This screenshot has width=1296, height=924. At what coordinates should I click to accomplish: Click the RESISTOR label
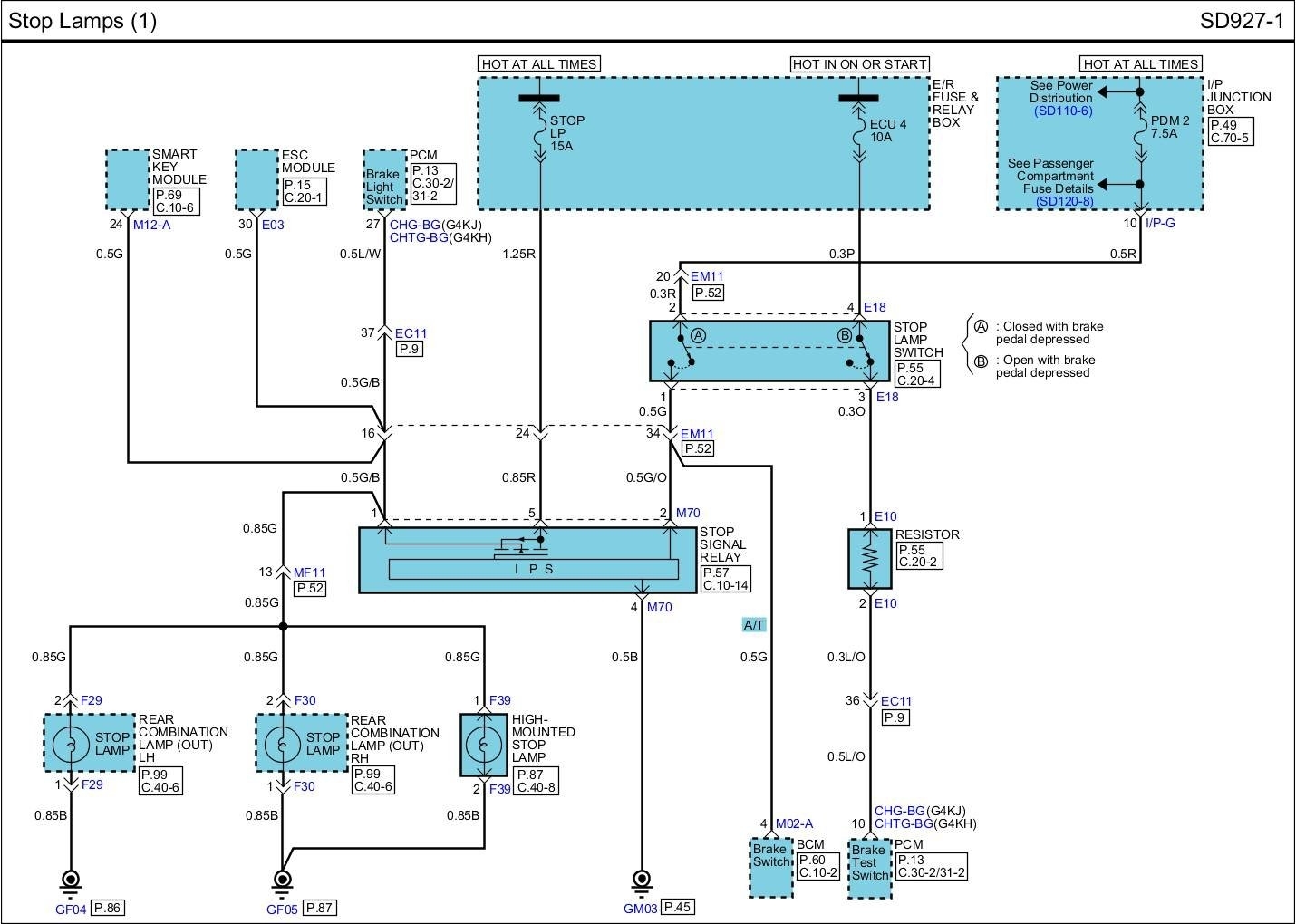coord(927,534)
